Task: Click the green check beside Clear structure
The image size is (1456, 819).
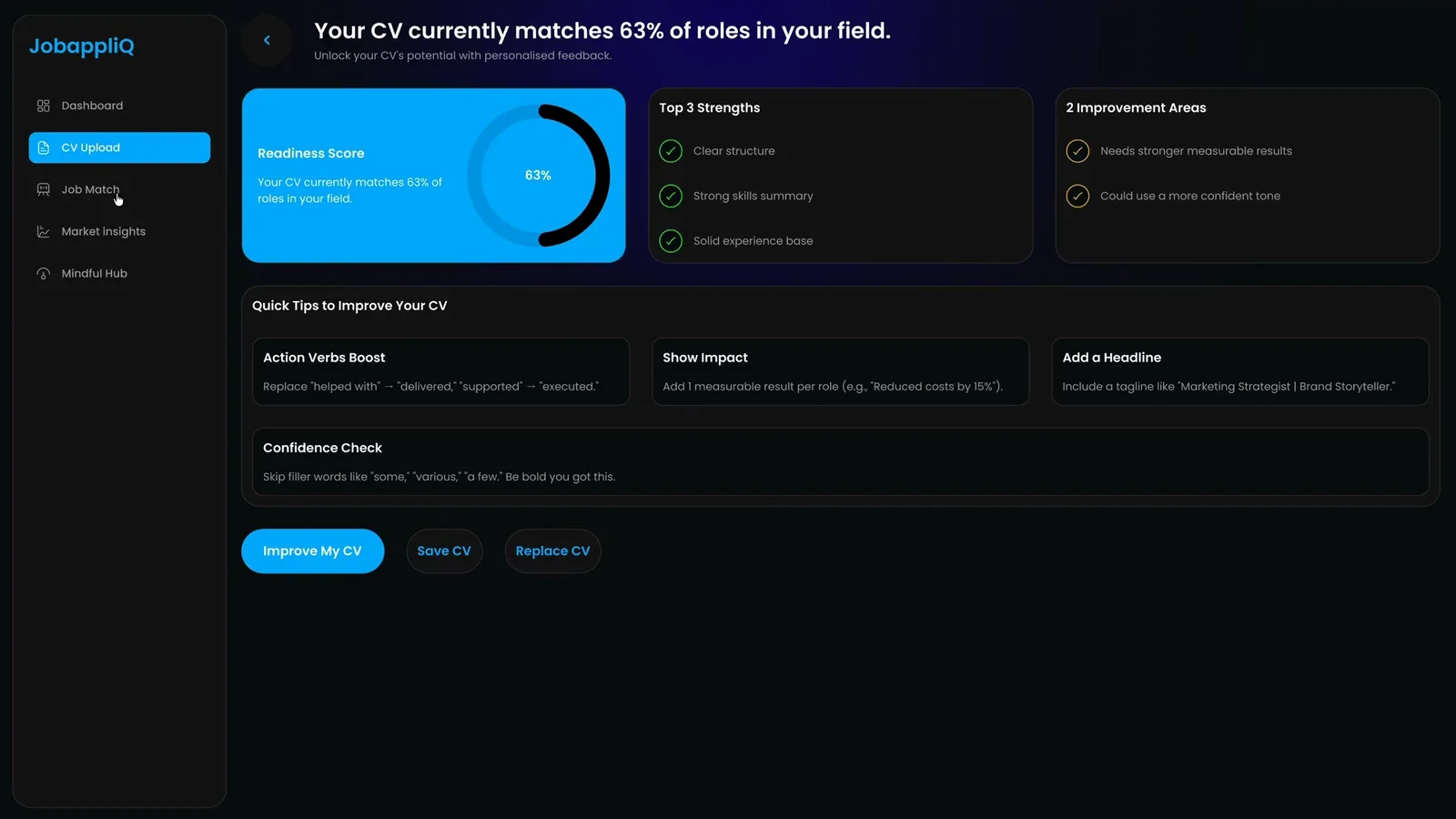Action: coord(671,151)
